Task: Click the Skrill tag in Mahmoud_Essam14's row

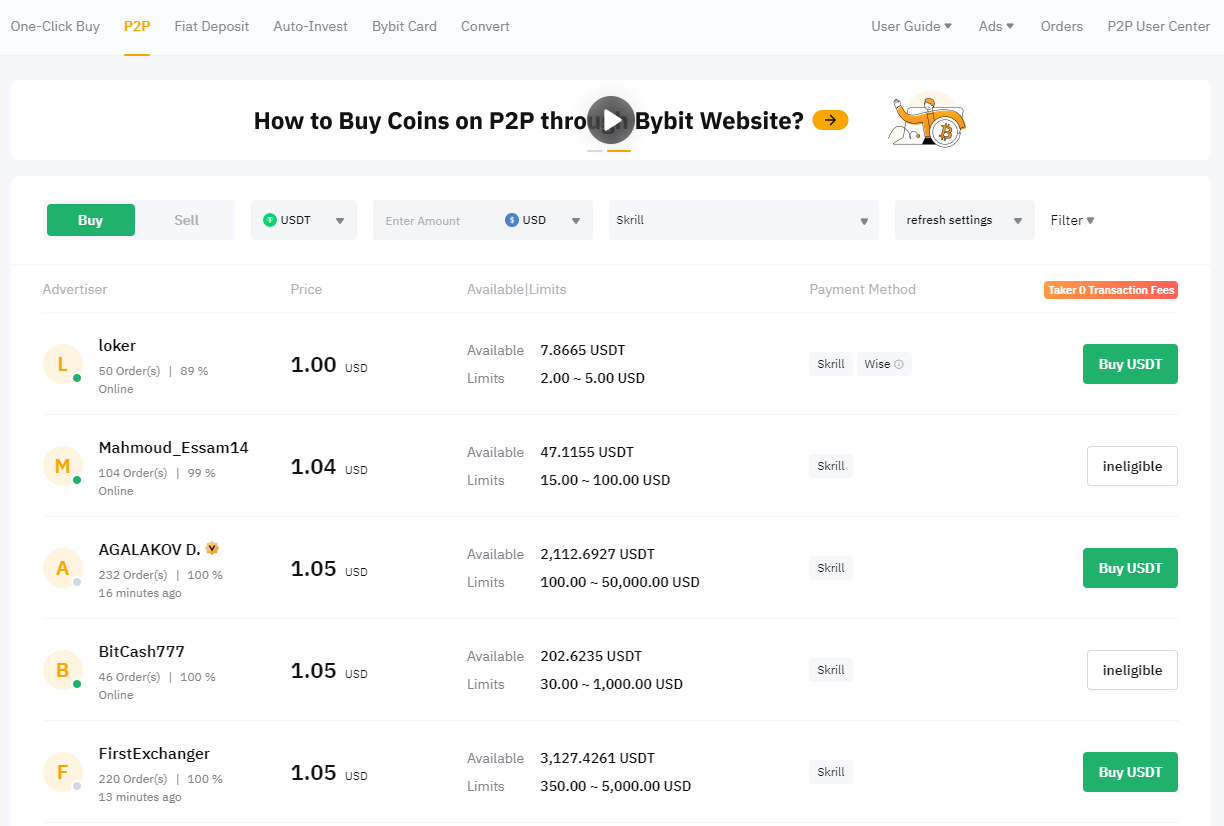Action: click(x=831, y=466)
